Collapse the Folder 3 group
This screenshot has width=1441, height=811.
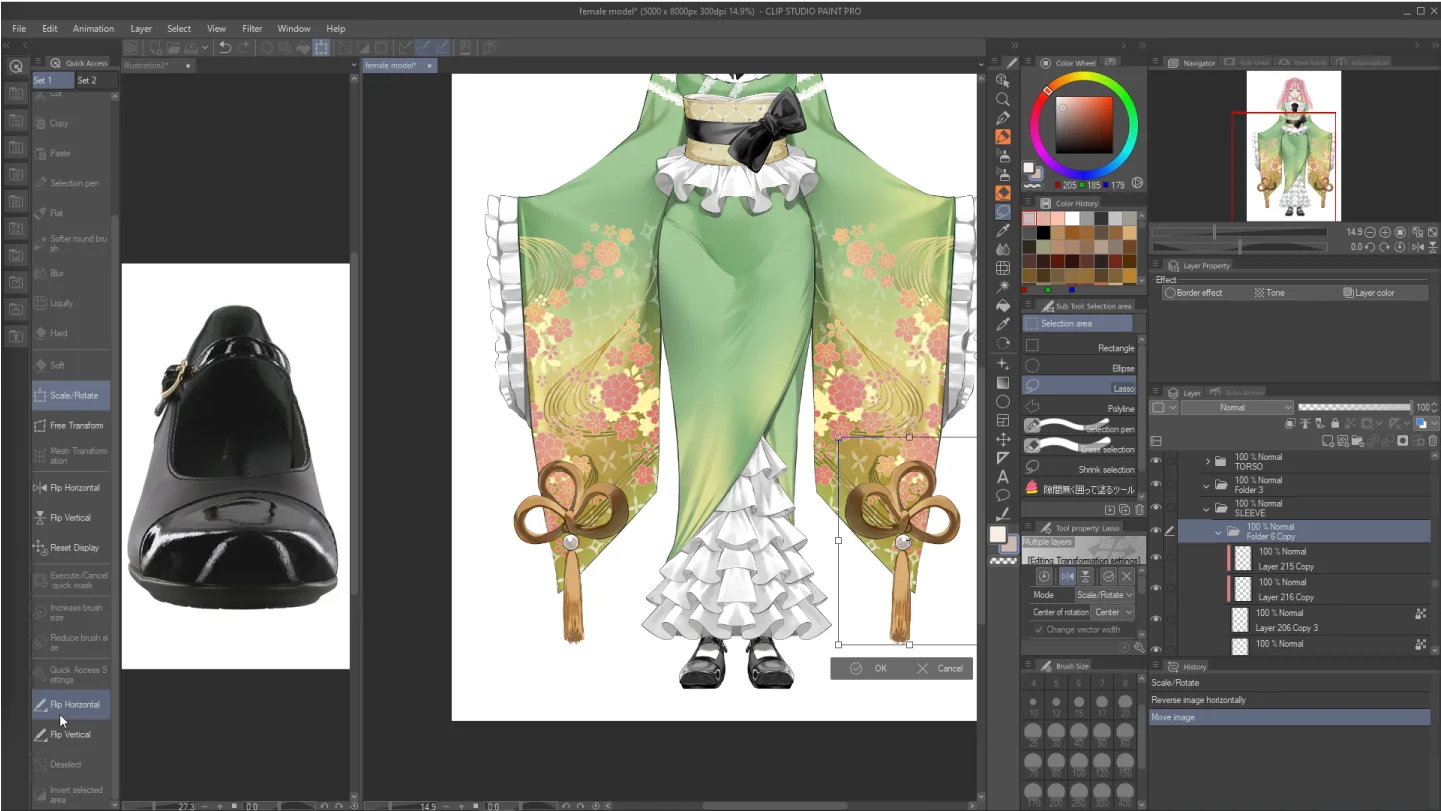coord(1207,485)
